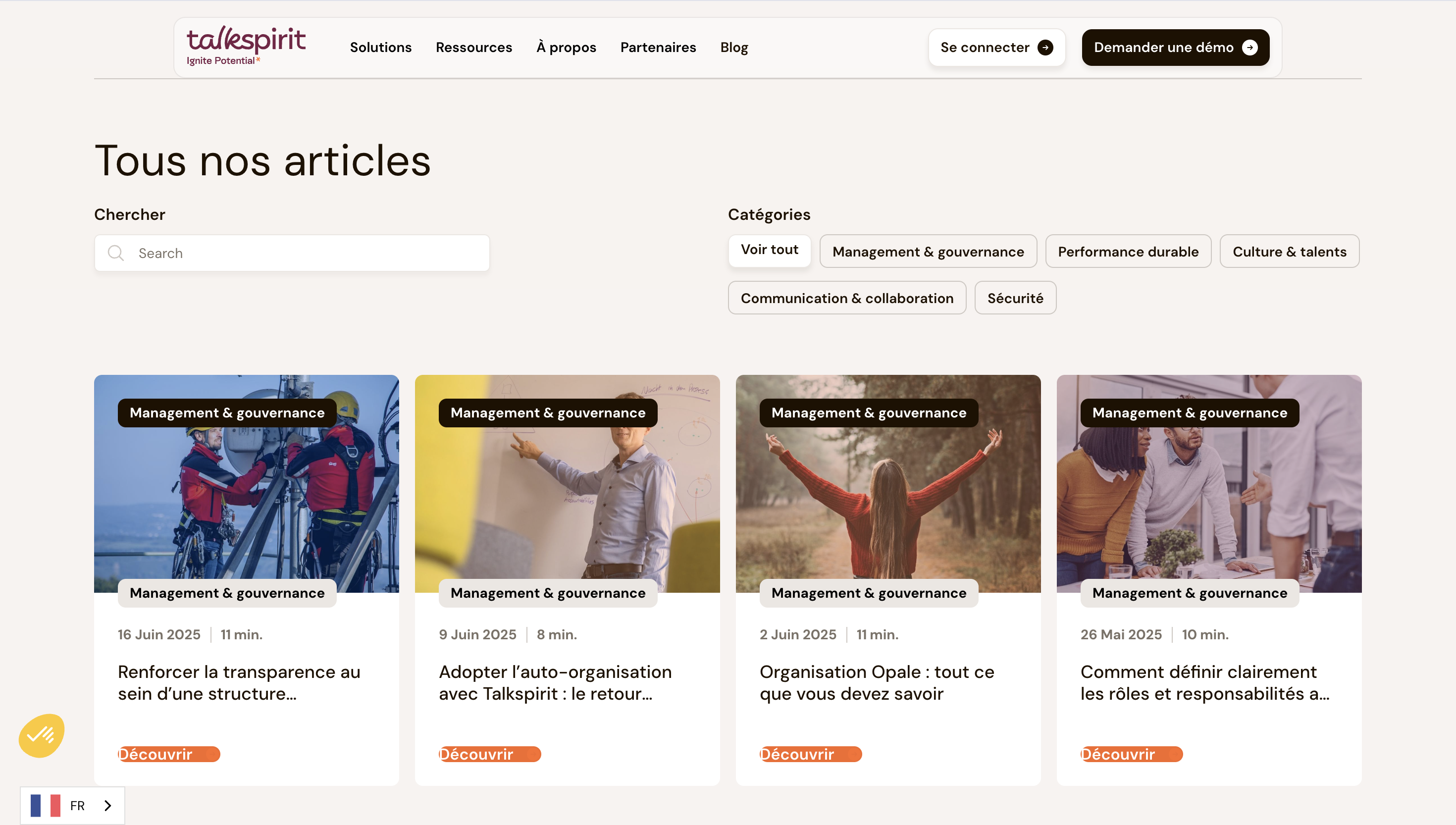Image resolution: width=1456 pixels, height=825 pixels.
Task: Click dark Management tag on 9 Juin card
Action: click(548, 412)
